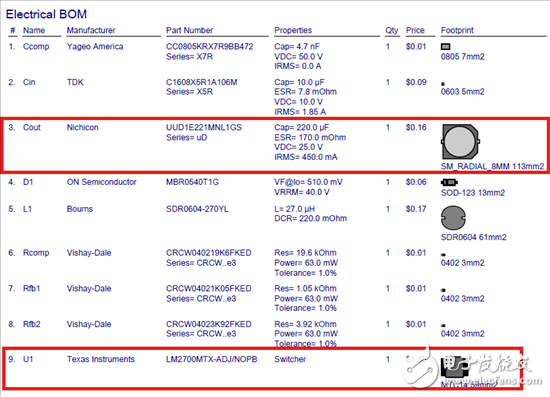
Task: Click the Footprint column header
Action: click(457, 31)
